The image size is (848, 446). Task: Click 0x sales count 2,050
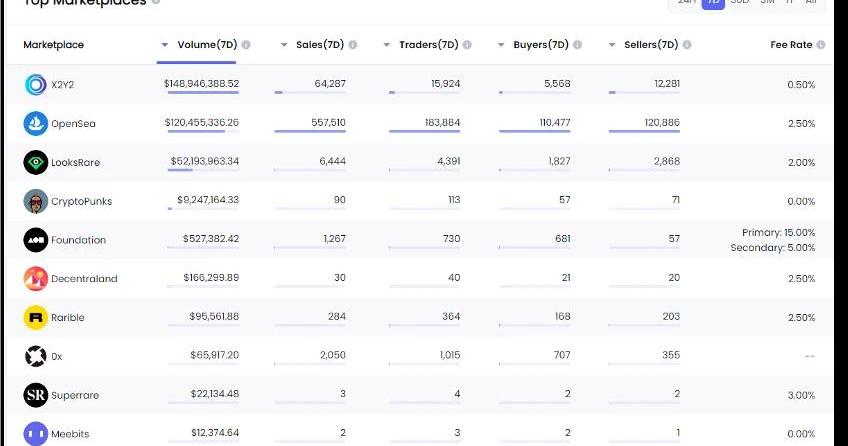tap(333, 355)
